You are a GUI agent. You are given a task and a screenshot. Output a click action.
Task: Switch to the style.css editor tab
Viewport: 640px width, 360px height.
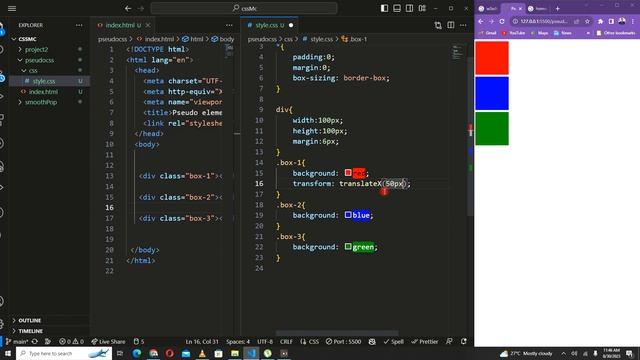point(266,25)
